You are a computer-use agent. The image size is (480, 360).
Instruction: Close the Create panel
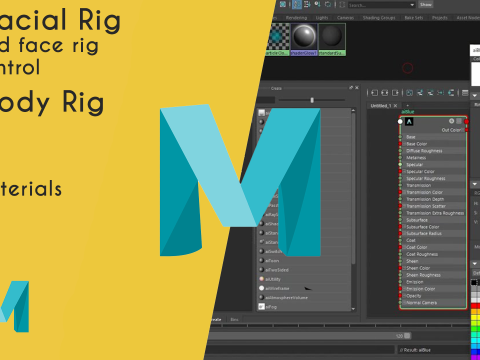pos(357,88)
